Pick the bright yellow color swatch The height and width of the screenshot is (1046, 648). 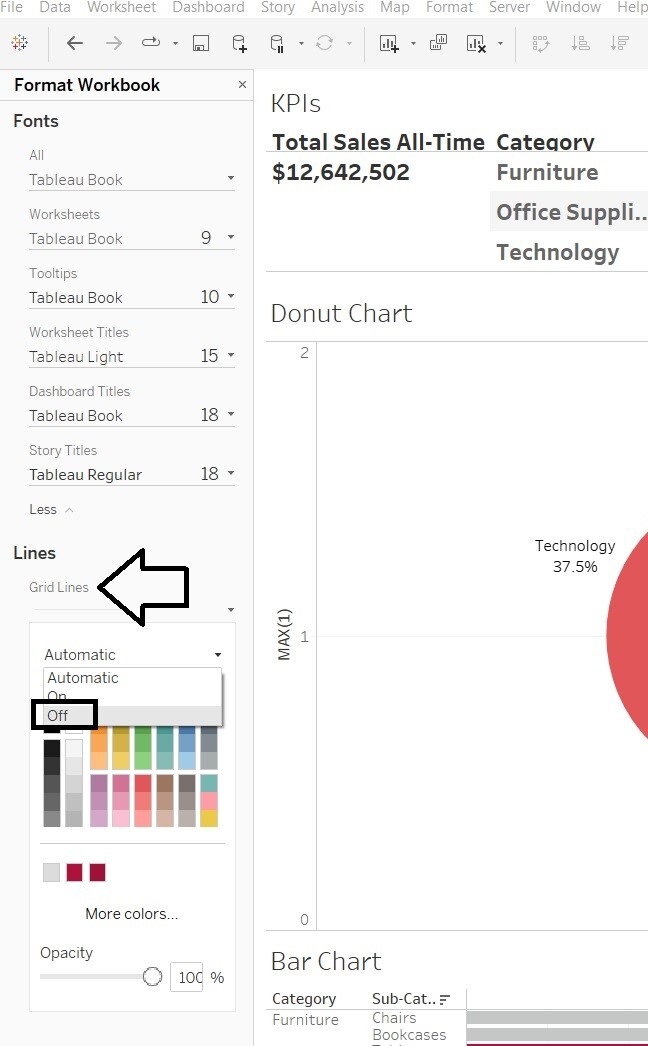(209, 818)
